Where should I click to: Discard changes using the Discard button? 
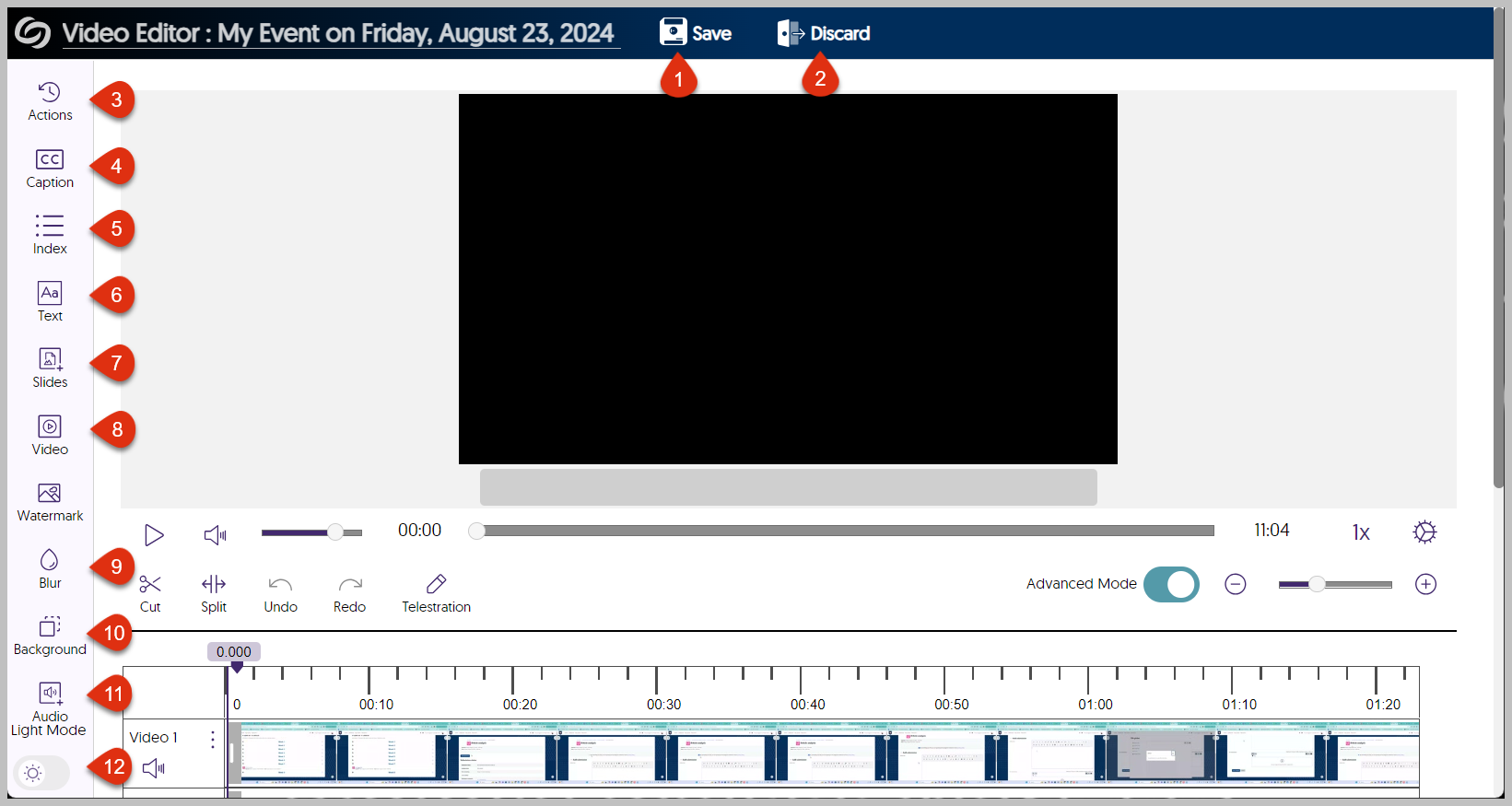pos(824,33)
